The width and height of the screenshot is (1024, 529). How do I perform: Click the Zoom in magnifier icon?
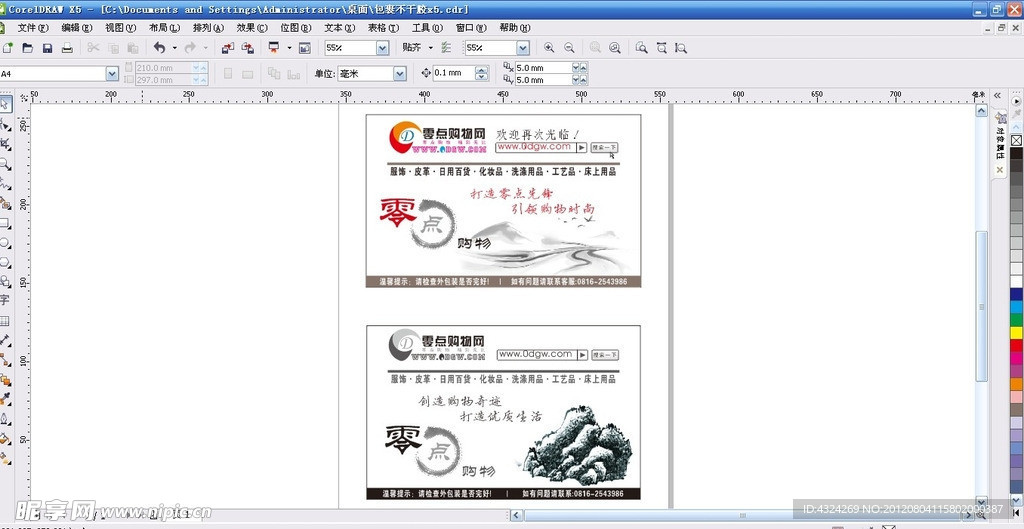549,48
